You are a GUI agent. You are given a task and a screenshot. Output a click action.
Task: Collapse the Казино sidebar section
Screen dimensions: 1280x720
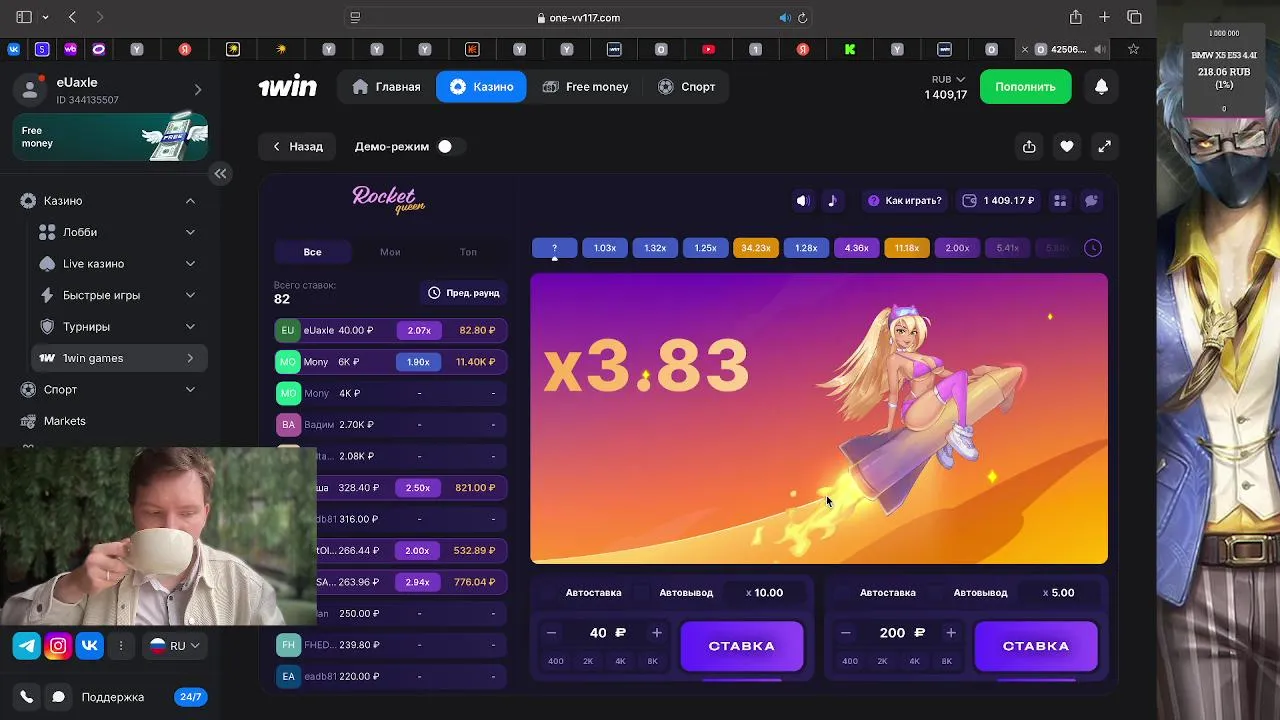coord(190,201)
